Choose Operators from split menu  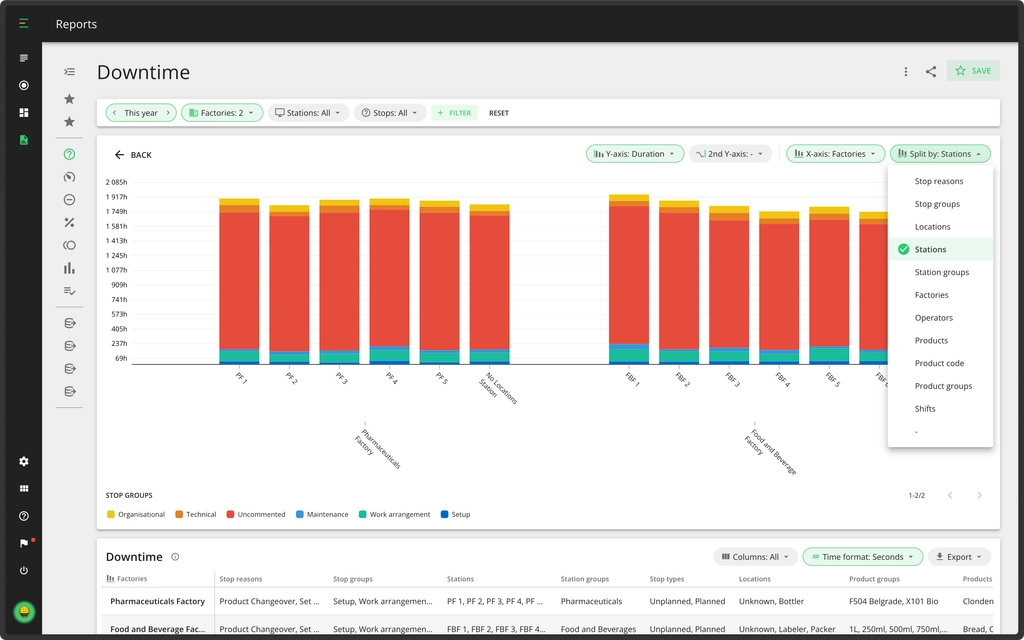(940, 318)
